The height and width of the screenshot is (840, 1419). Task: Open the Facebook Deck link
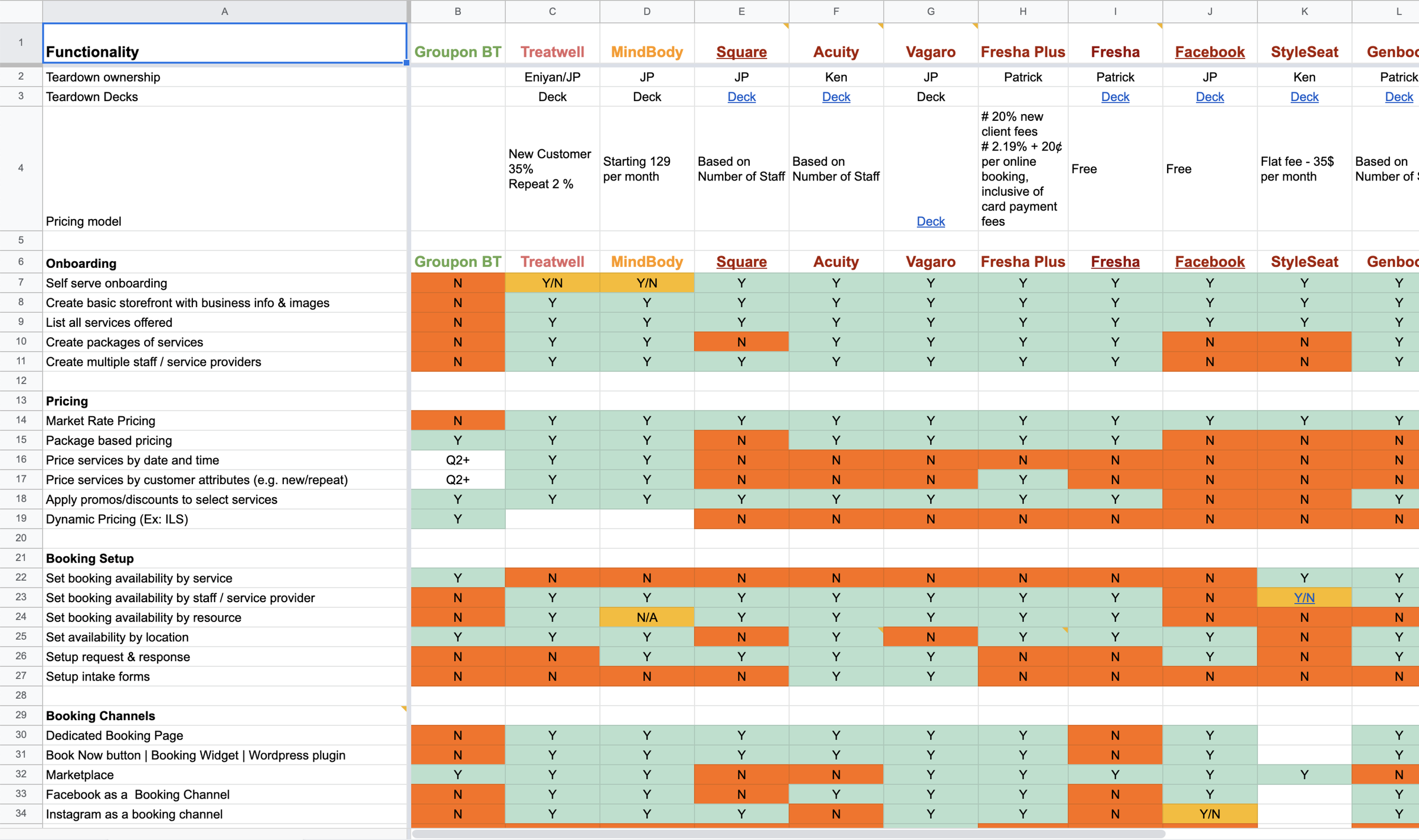point(1209,96)
